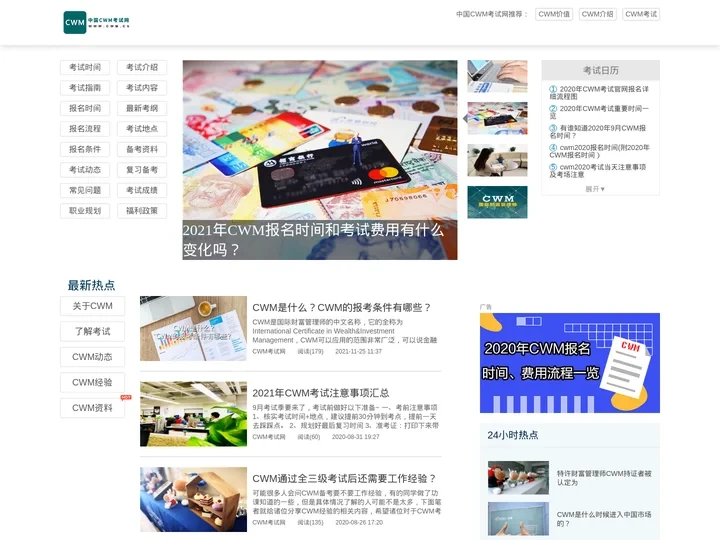Open hot item 特许财富管理师CWM持证者被认定为

[604, 478]
